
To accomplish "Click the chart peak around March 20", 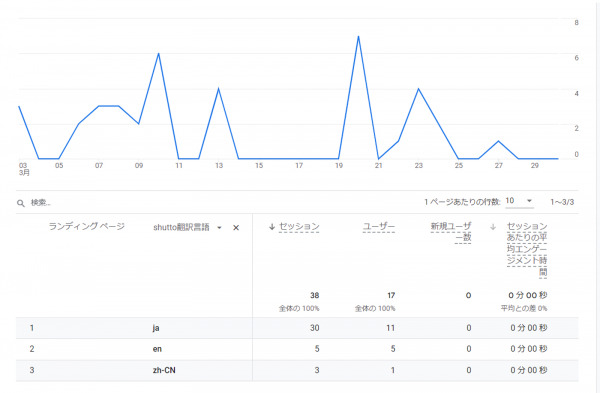I will click(358, 36).
